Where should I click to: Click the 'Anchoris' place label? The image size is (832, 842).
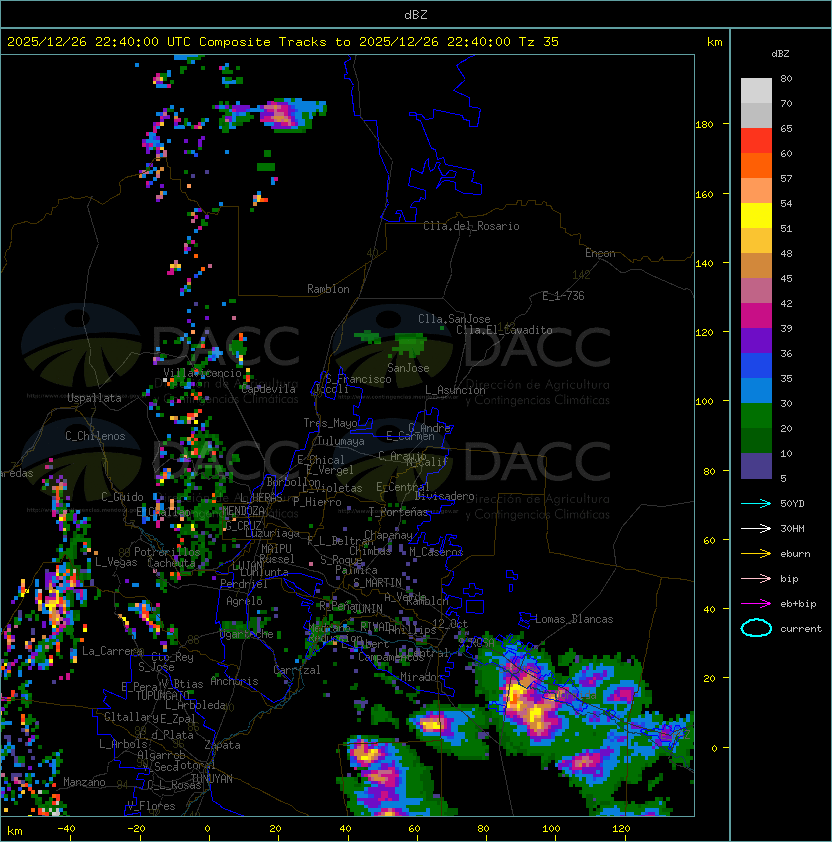click(x=234, y=681)
